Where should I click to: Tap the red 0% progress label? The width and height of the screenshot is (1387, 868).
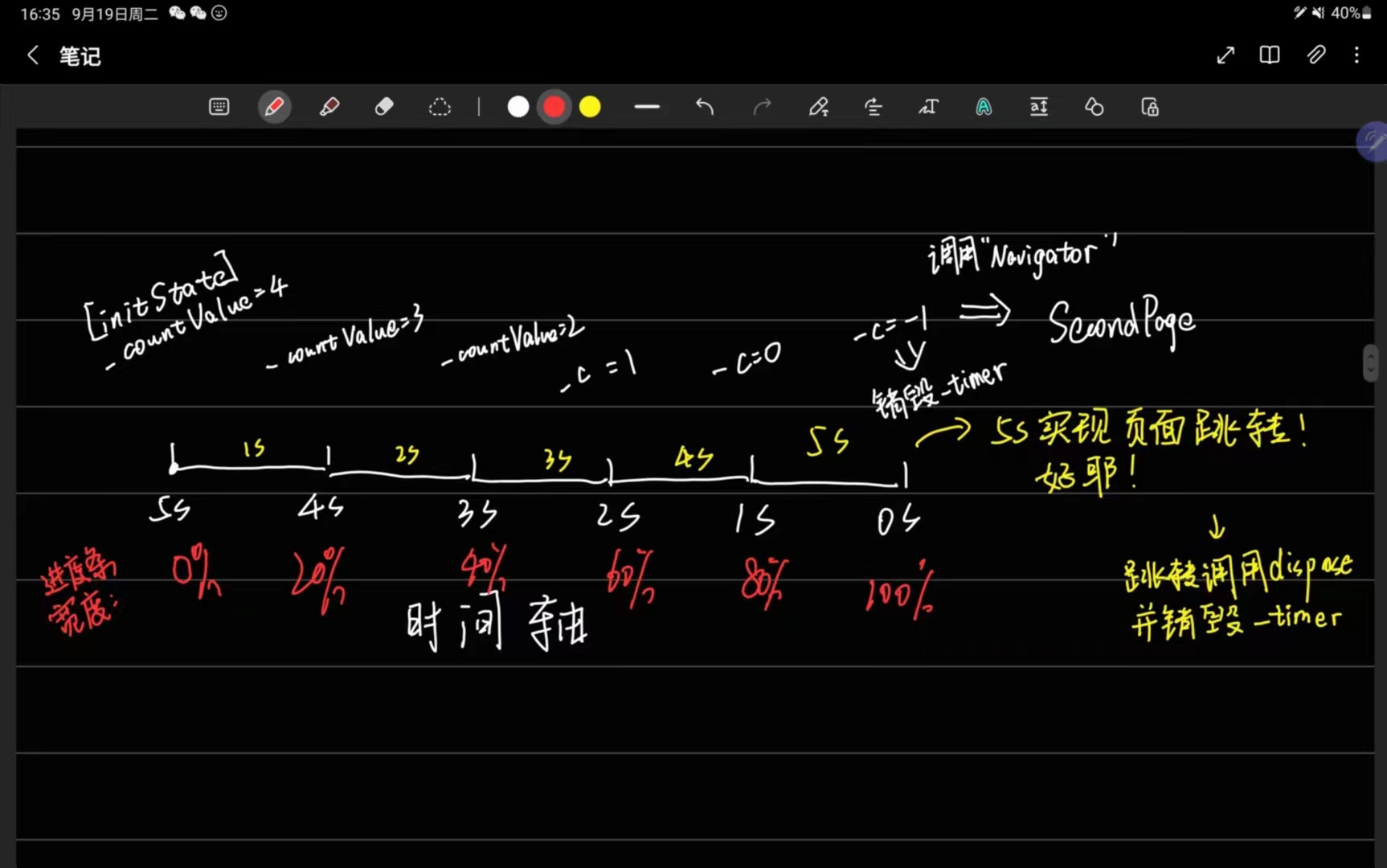[196, 571]
